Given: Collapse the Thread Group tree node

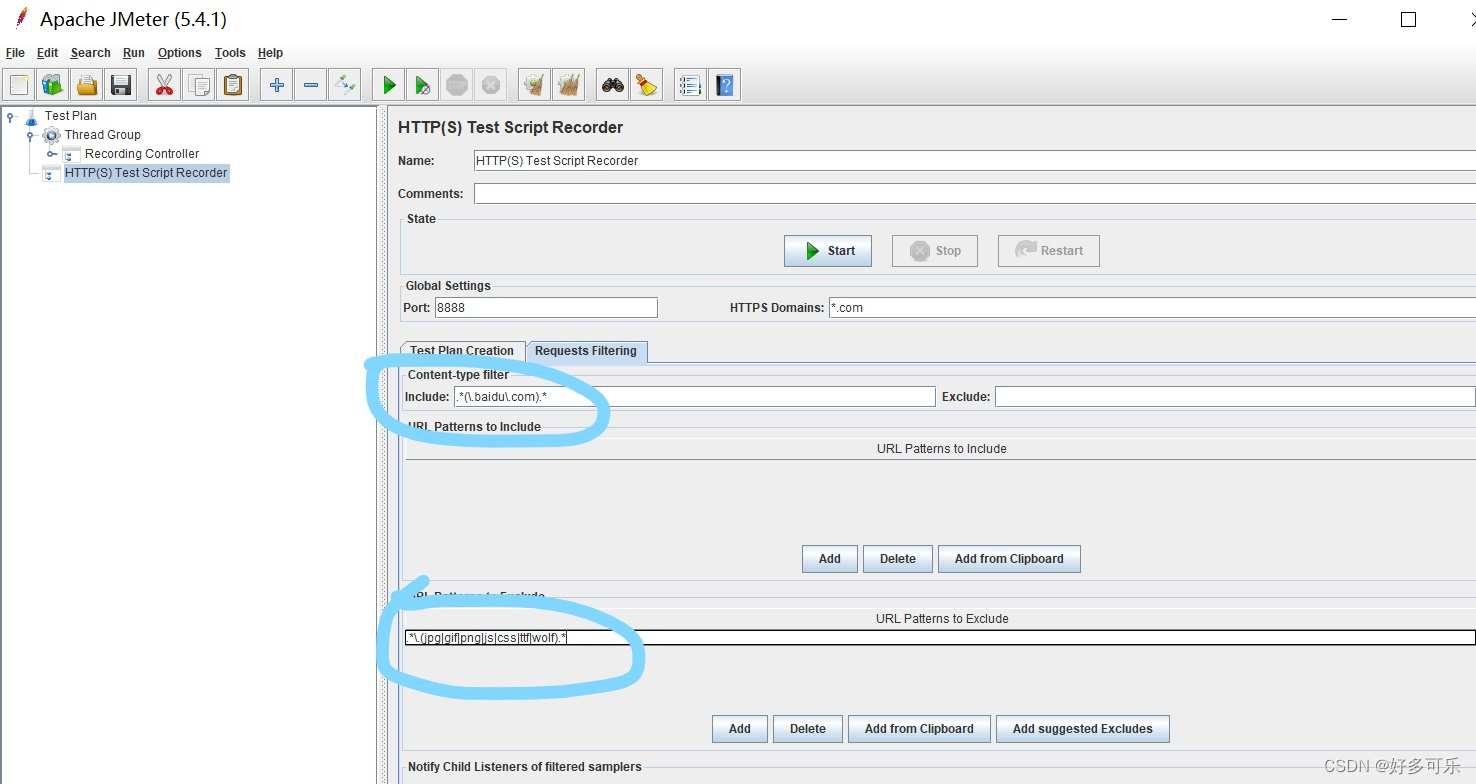Looking at the screenshot, I should click(x=31, y=135).
